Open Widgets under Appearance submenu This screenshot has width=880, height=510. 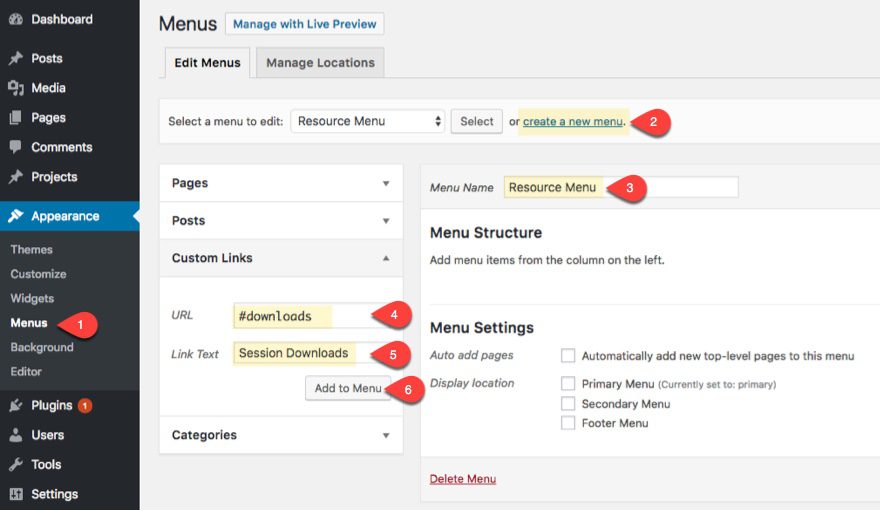[x=32, y=298]
